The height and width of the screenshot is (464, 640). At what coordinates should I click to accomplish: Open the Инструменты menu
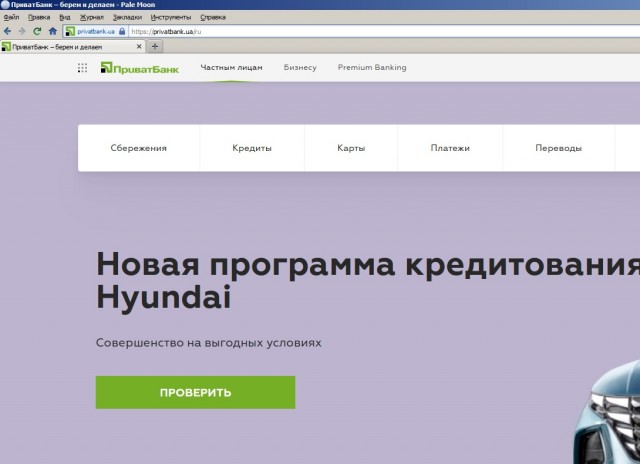click(171, 17)
